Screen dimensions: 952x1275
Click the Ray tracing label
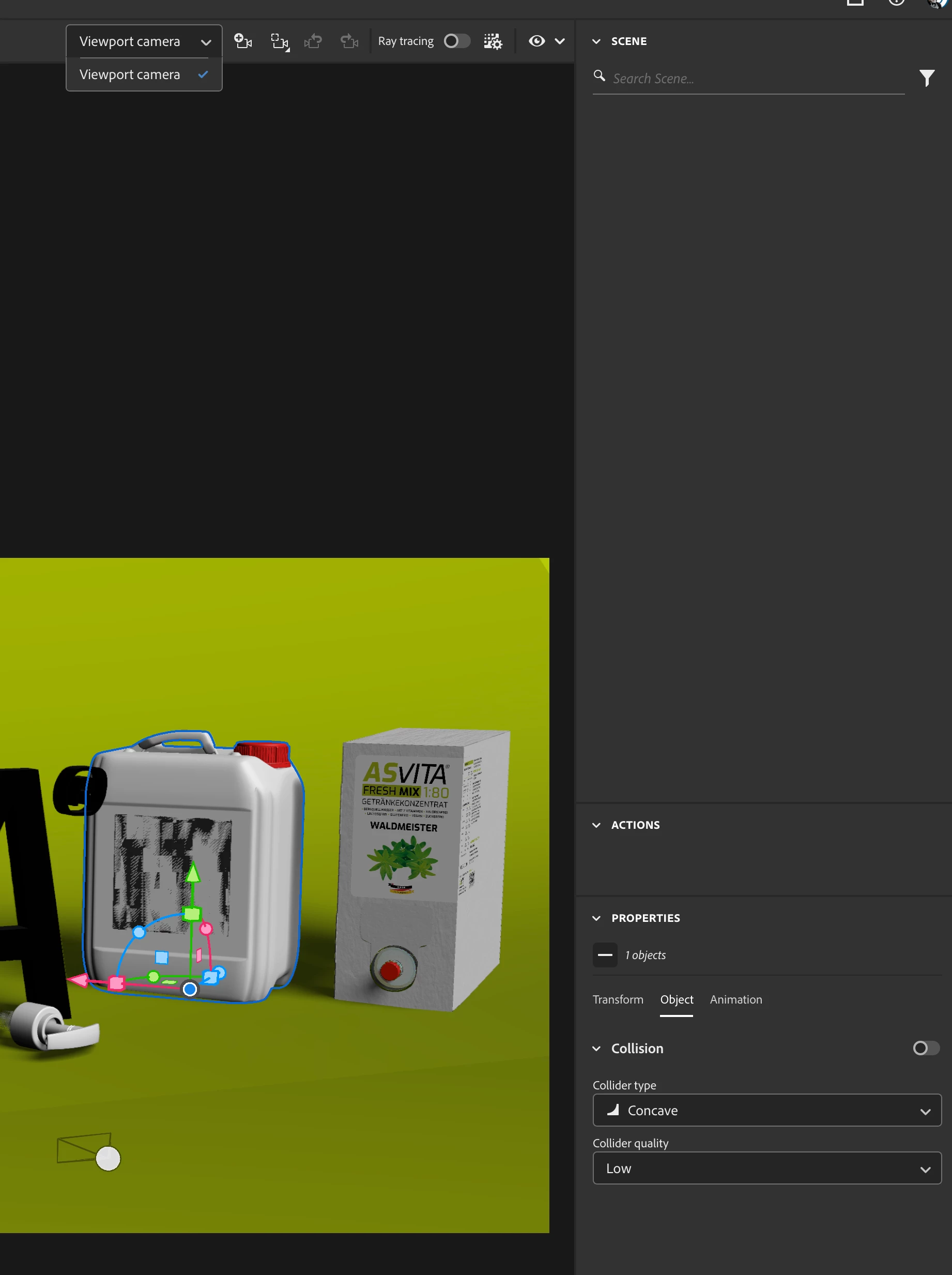tap(406, 41)
